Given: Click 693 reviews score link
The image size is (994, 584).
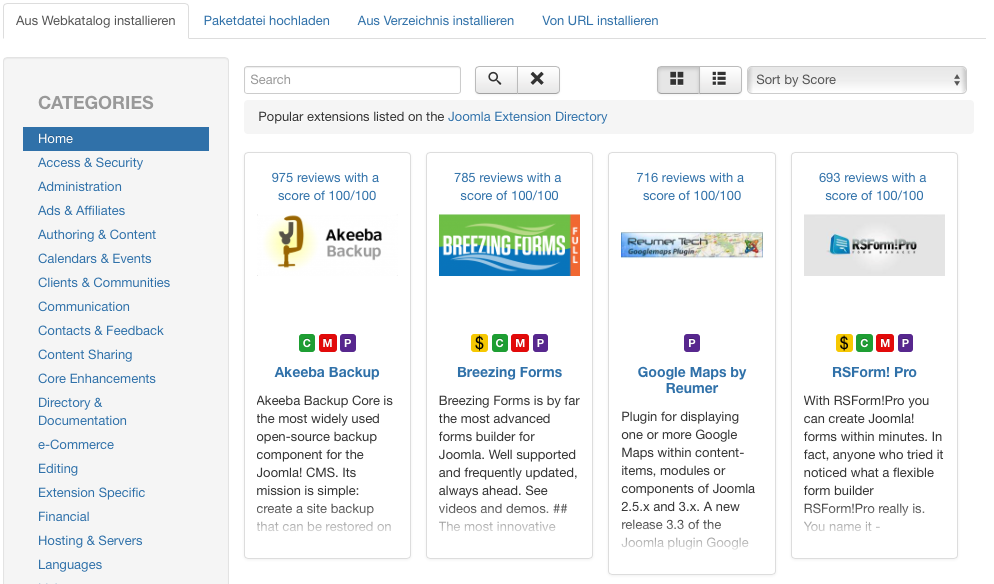Looking at the screenshot, I should pos(873,187).
